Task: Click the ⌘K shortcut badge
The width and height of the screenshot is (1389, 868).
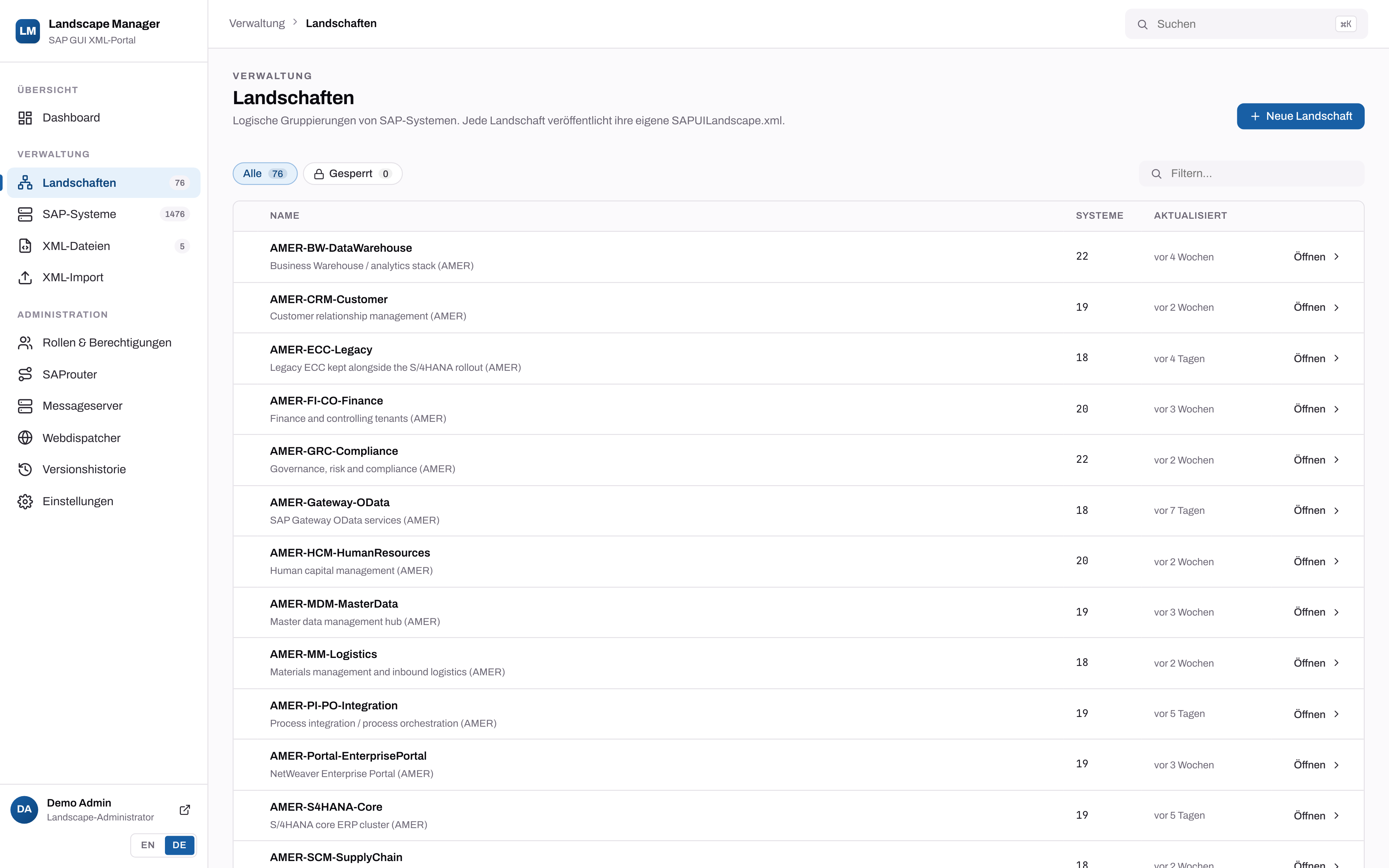Action: click(1345, 24)
